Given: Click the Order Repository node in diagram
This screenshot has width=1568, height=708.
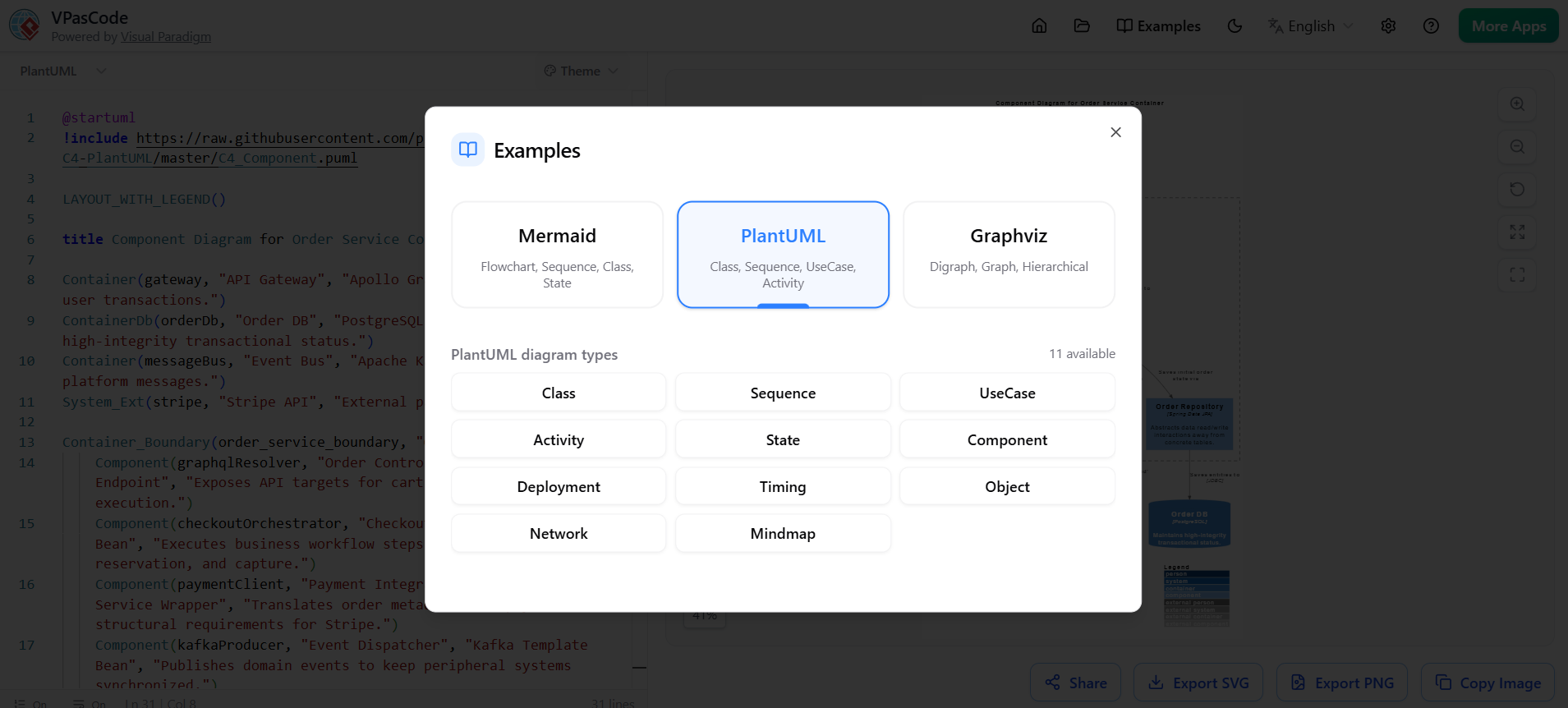Looking at the screenshot, I should [1189, 424].
